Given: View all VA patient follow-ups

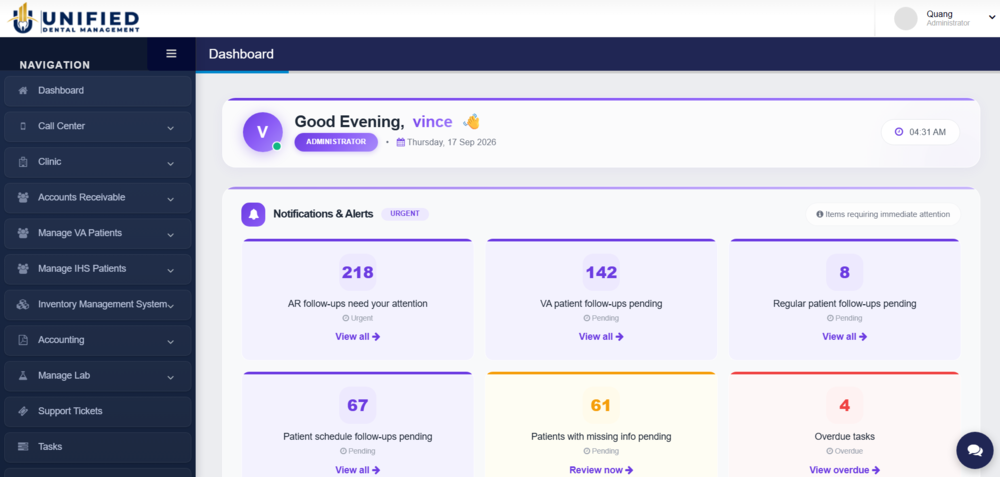Looking at the screenshot, I should click(x=601, y=337).
